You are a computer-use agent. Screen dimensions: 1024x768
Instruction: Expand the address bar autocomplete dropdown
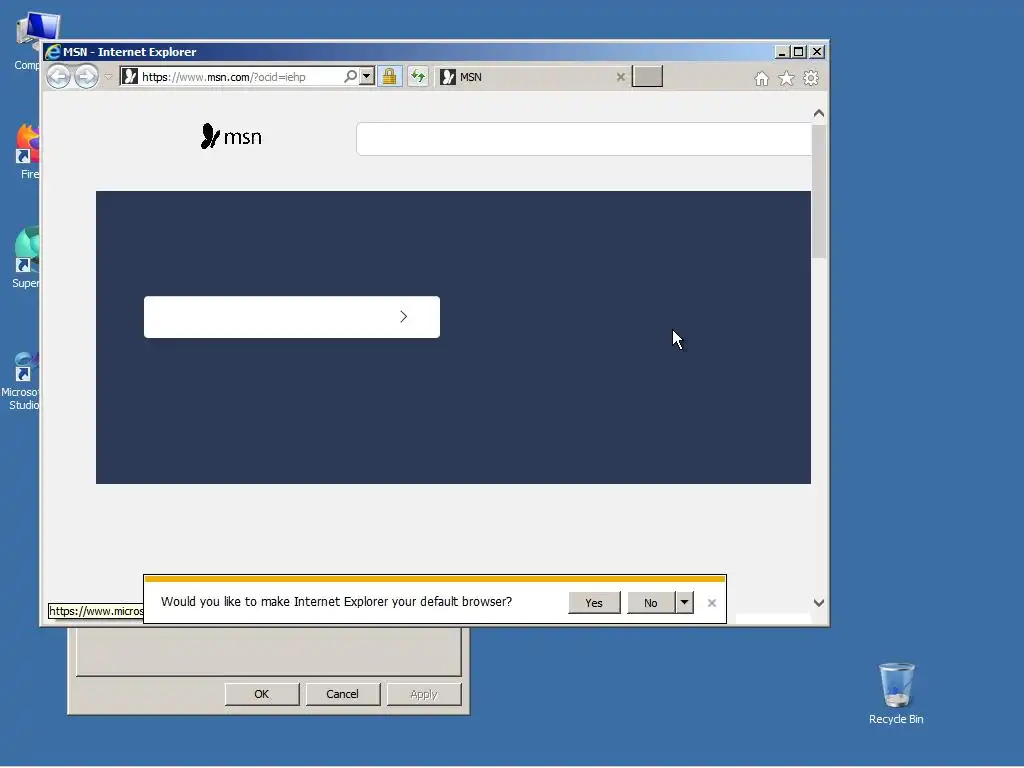[366, 76]
